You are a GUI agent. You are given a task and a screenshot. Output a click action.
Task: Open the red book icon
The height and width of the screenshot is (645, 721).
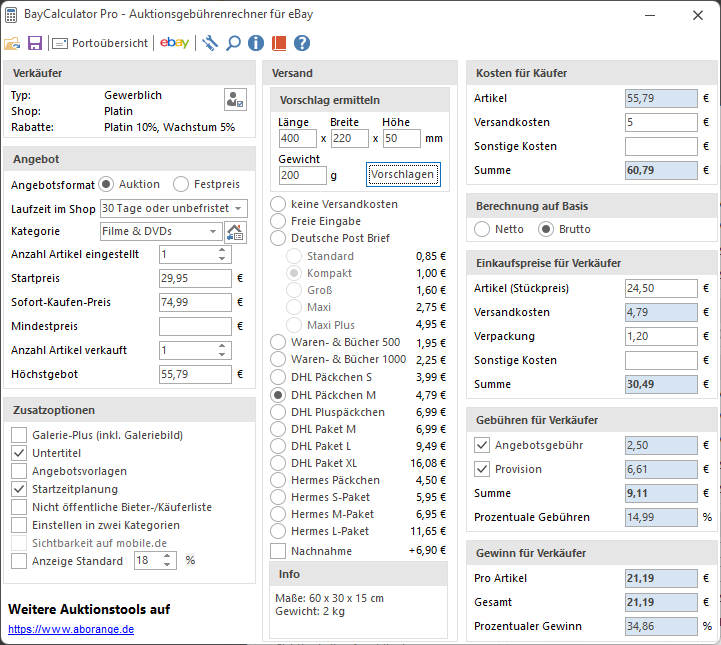pyautogui.click(x=279, y=43)
